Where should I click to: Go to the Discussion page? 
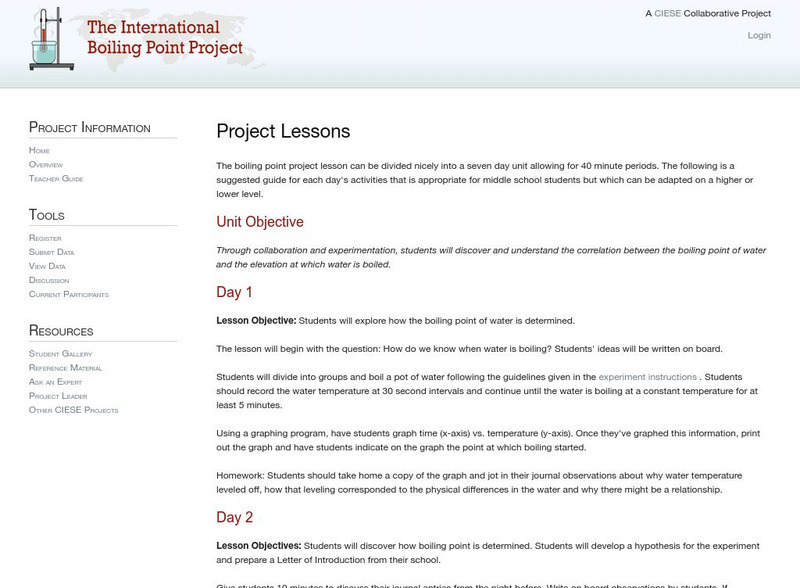[49, 280]
